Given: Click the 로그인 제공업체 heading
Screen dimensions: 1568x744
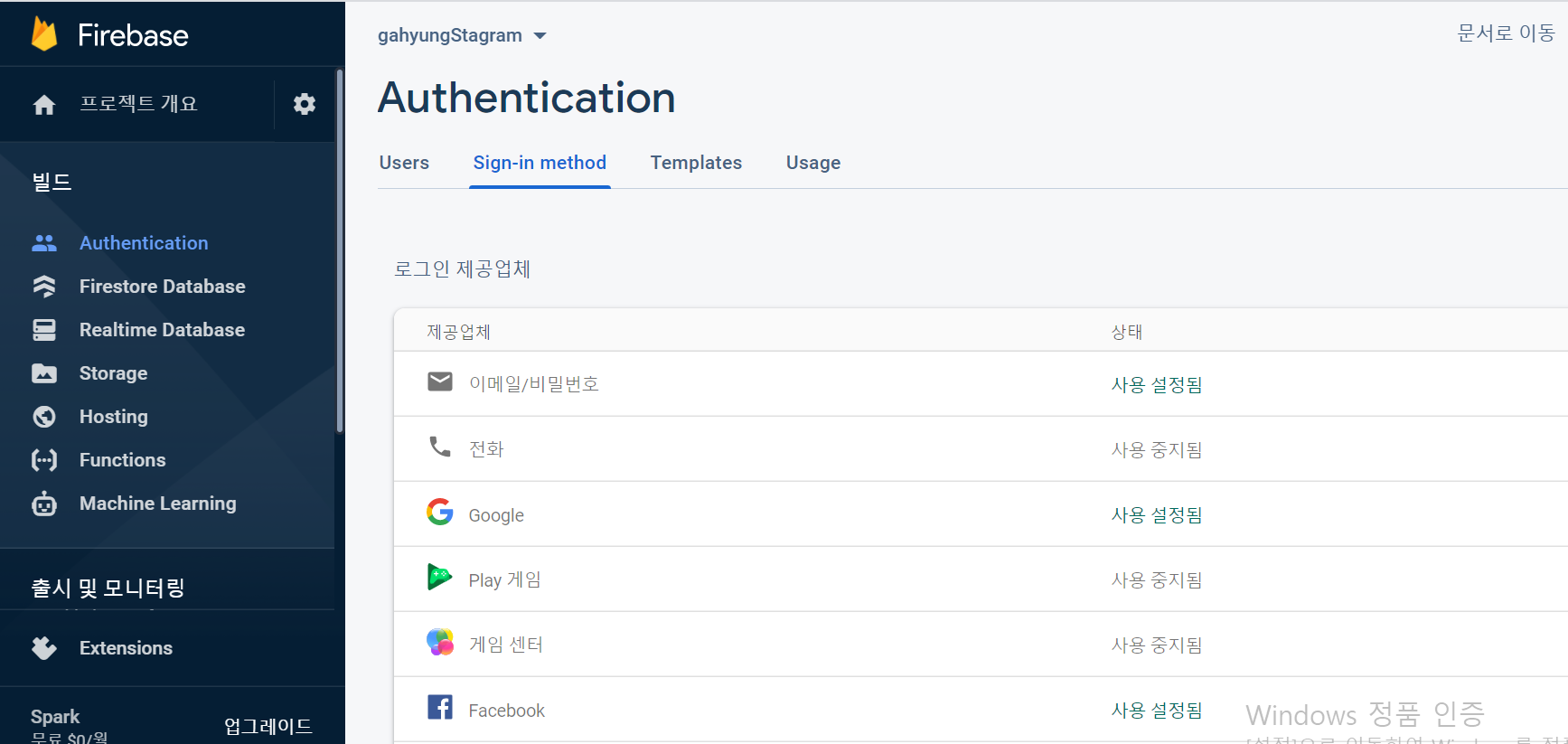Looking at the screenshot, I should coord(462,269).
